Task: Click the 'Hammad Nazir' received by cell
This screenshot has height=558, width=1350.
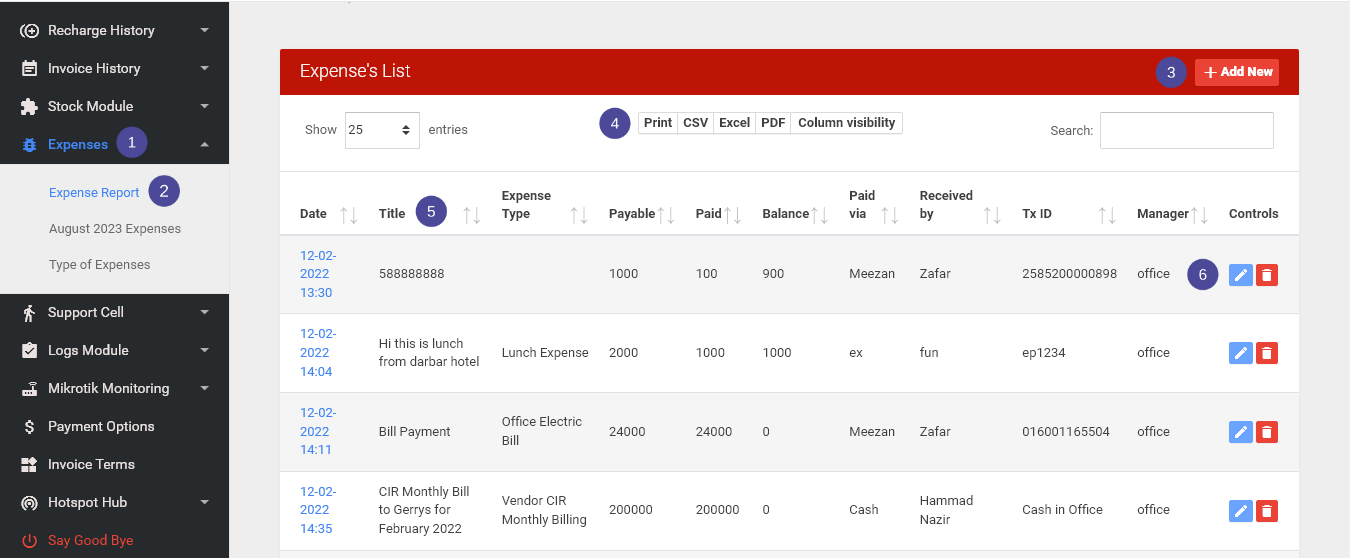Action: [x=946, y=510]
